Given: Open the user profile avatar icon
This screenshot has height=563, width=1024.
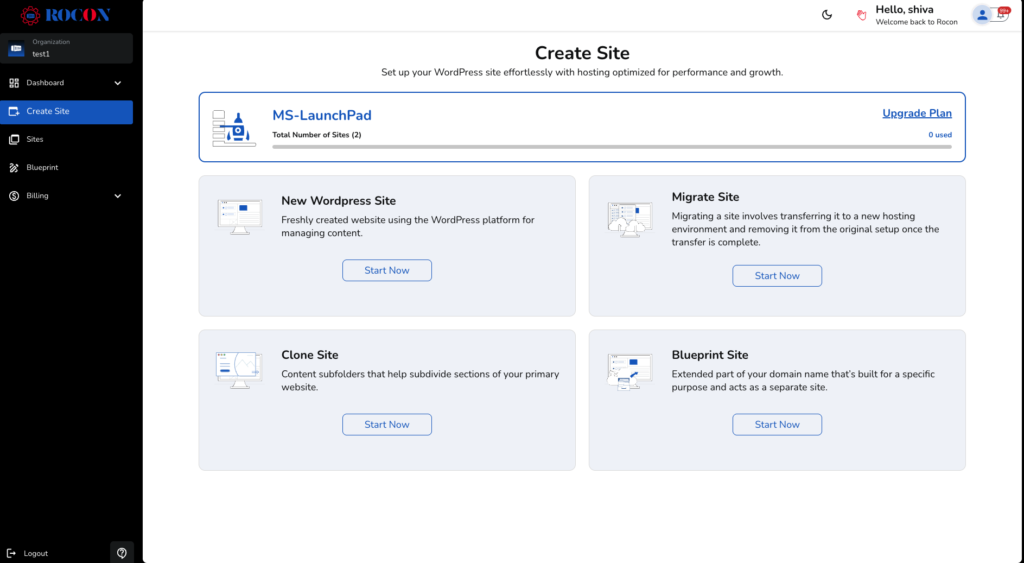Looking at the screenshot, I should coord(981,15).
